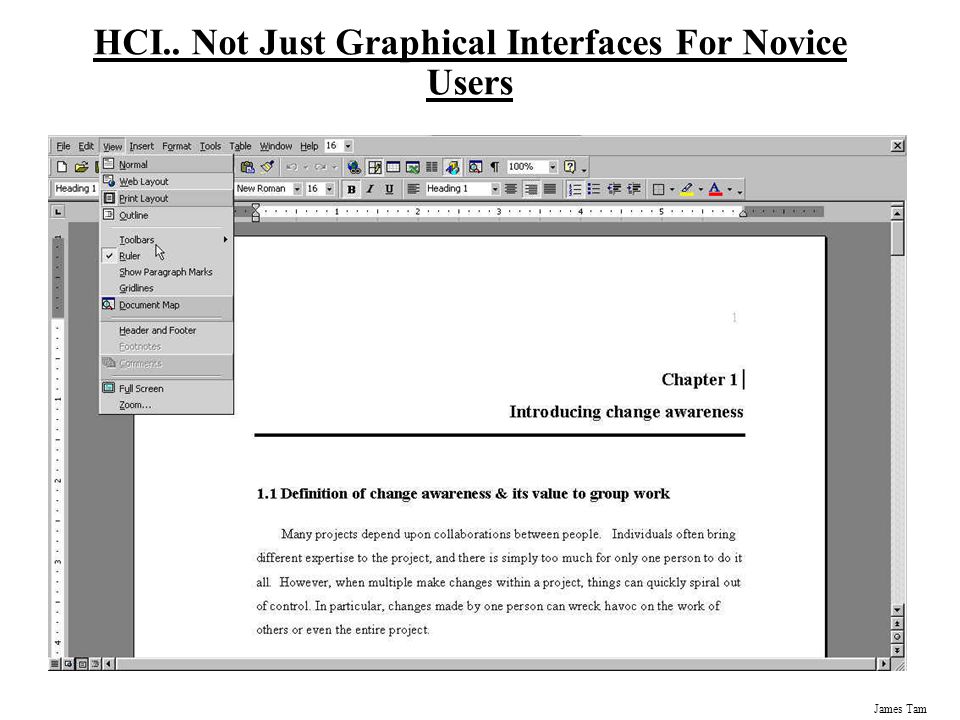
Task: Click the Insert Excel Worksheet icon
Action: (413, 167)
